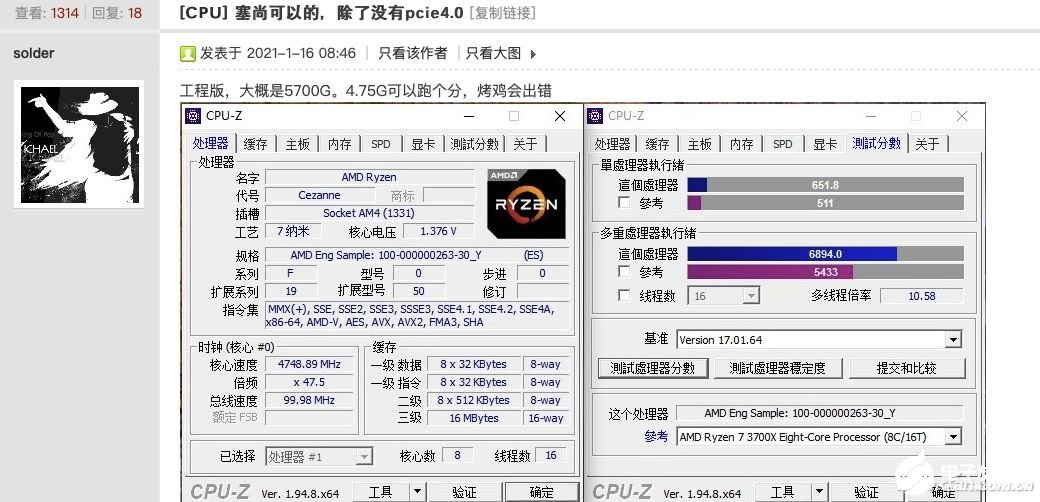Click the multi thread 6894.0 score bar
This screenshot has width=1040, height=502.
[x=825, y=254]
